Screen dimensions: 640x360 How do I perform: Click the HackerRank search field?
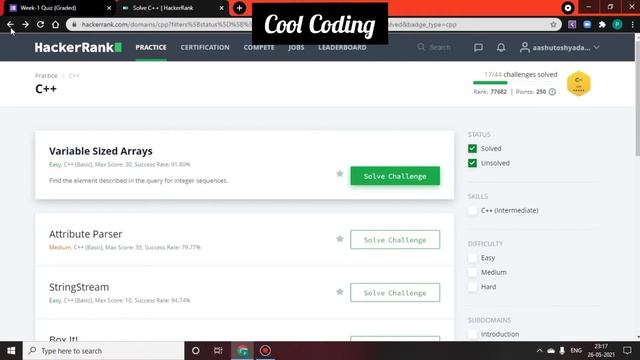[x=435, y=47]
